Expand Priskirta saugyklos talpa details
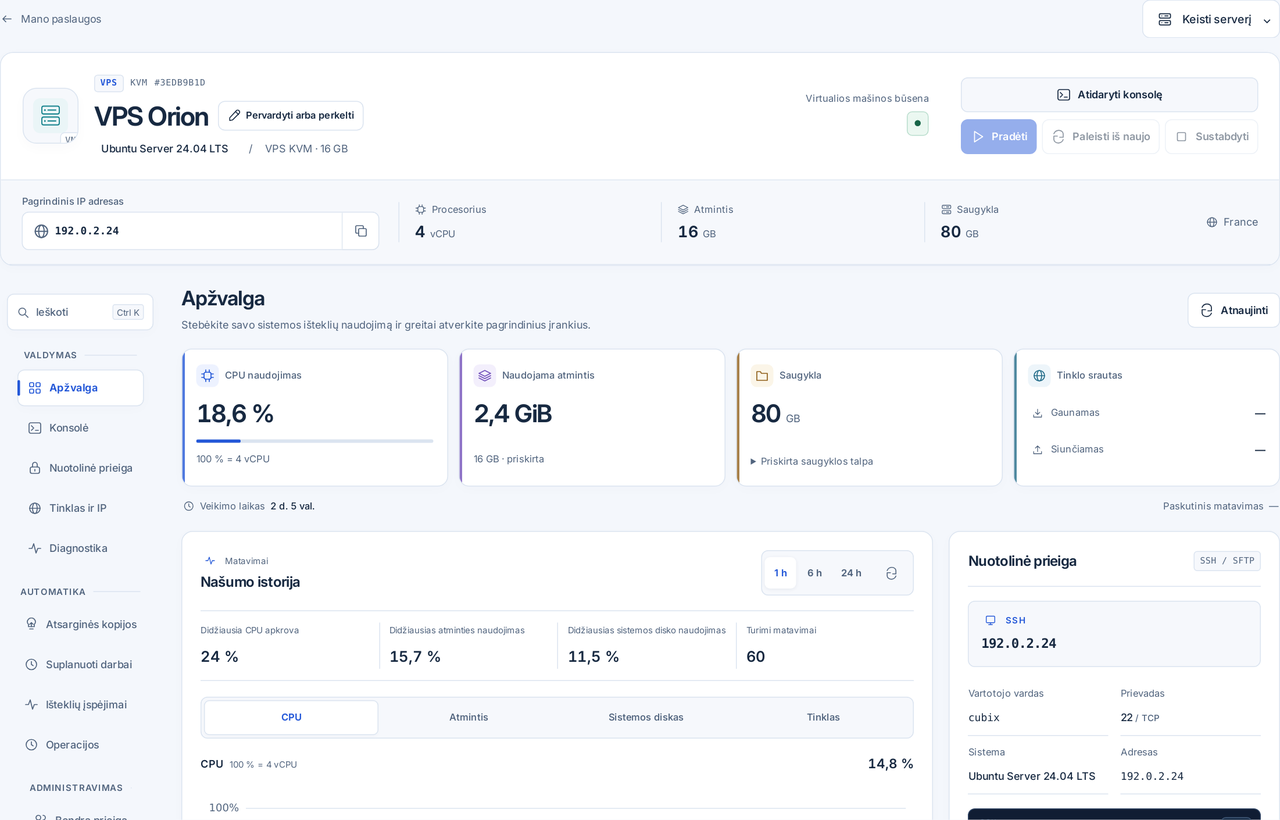 coord(812,461)
